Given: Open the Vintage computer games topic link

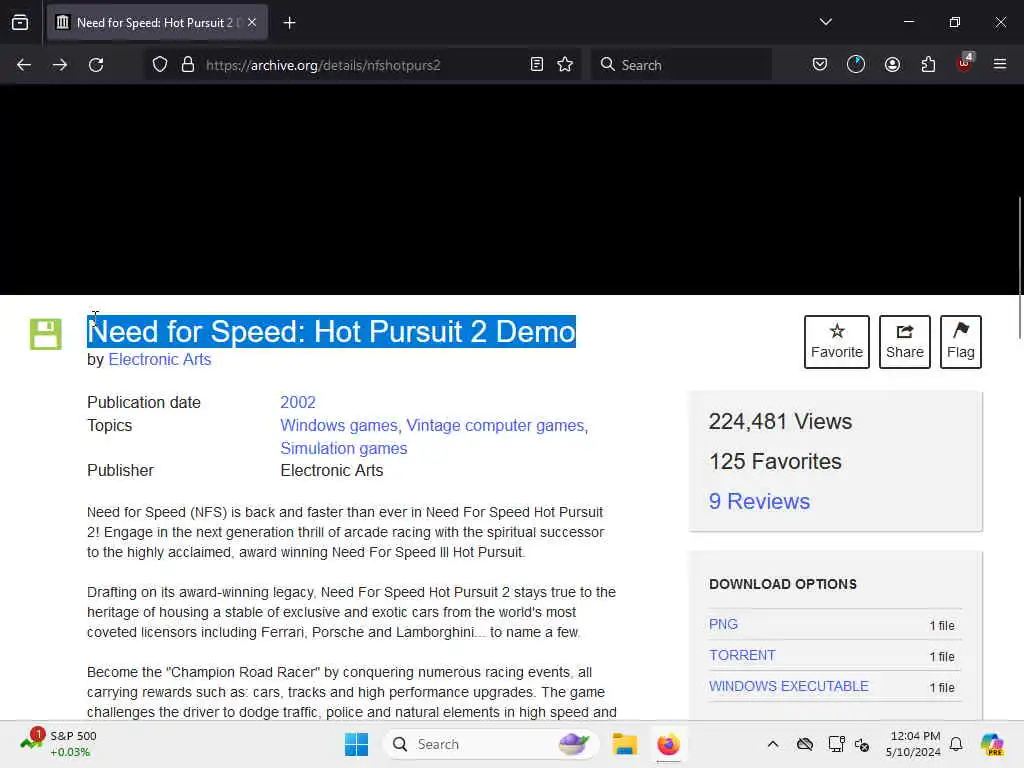Looking at the screenshot, I should coord(495,425).
